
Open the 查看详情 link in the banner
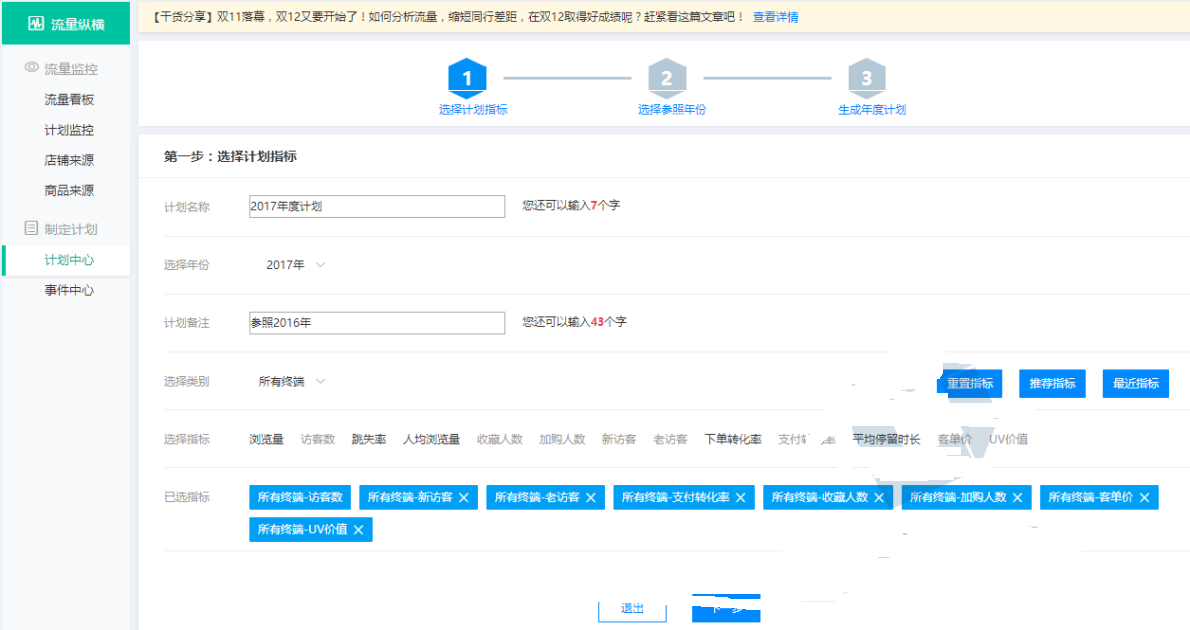click(x=775, y=17)
